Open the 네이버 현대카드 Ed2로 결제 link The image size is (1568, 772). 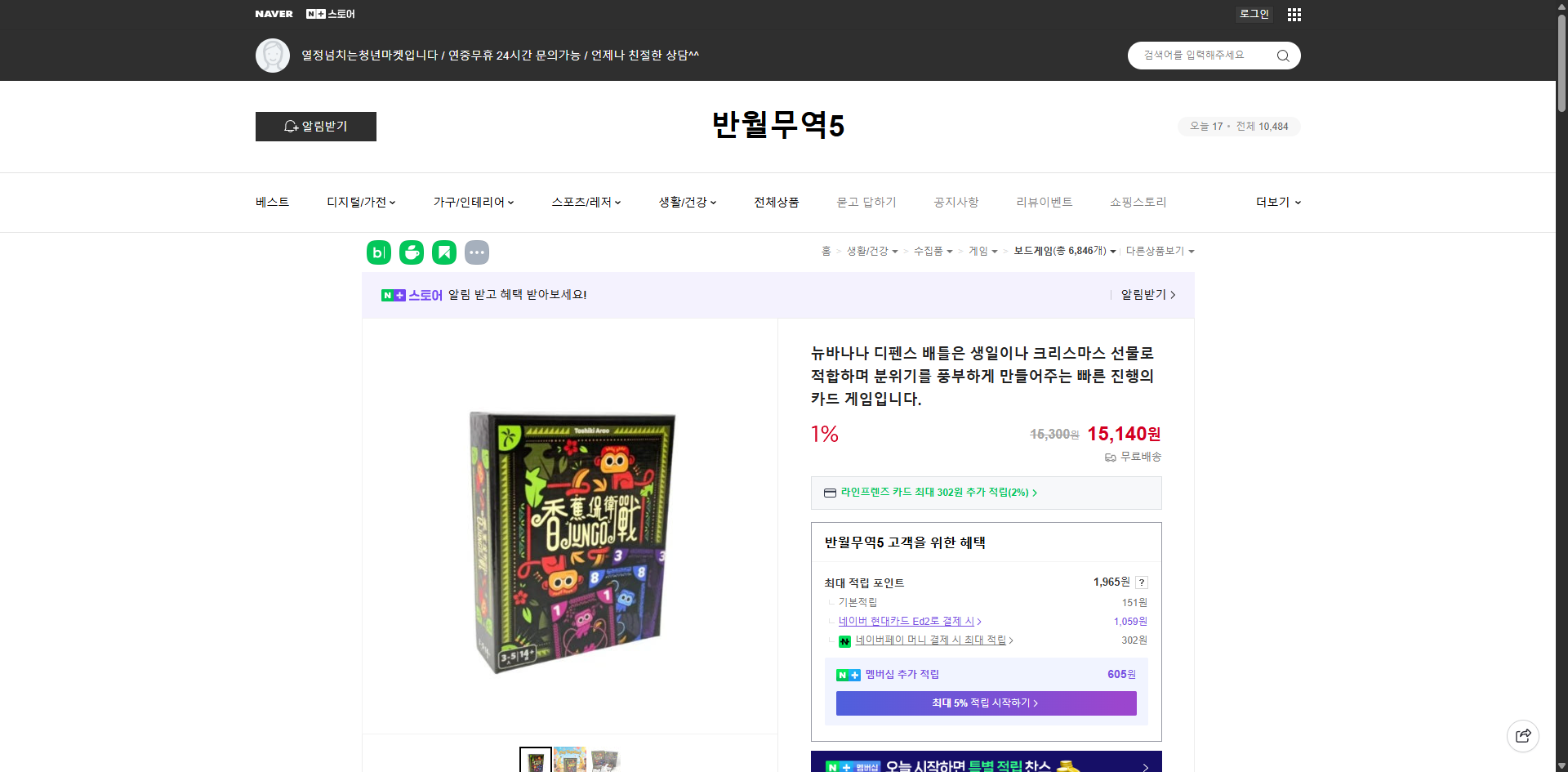point(906,621)
